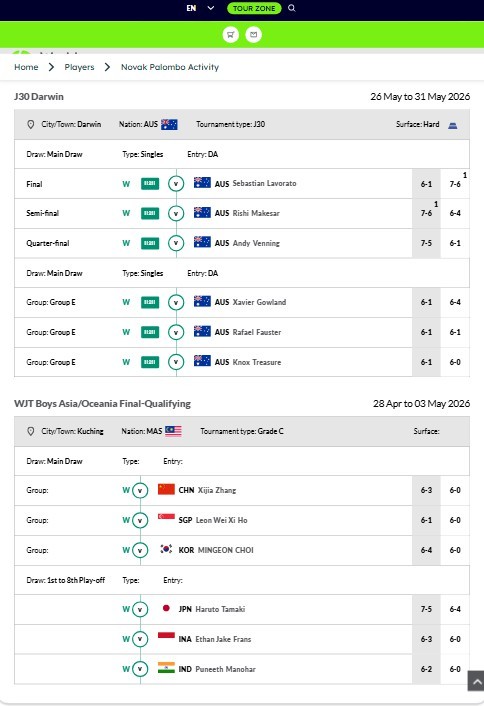
Task: Go to Players breadcrumb
Action: click(79, 67)
